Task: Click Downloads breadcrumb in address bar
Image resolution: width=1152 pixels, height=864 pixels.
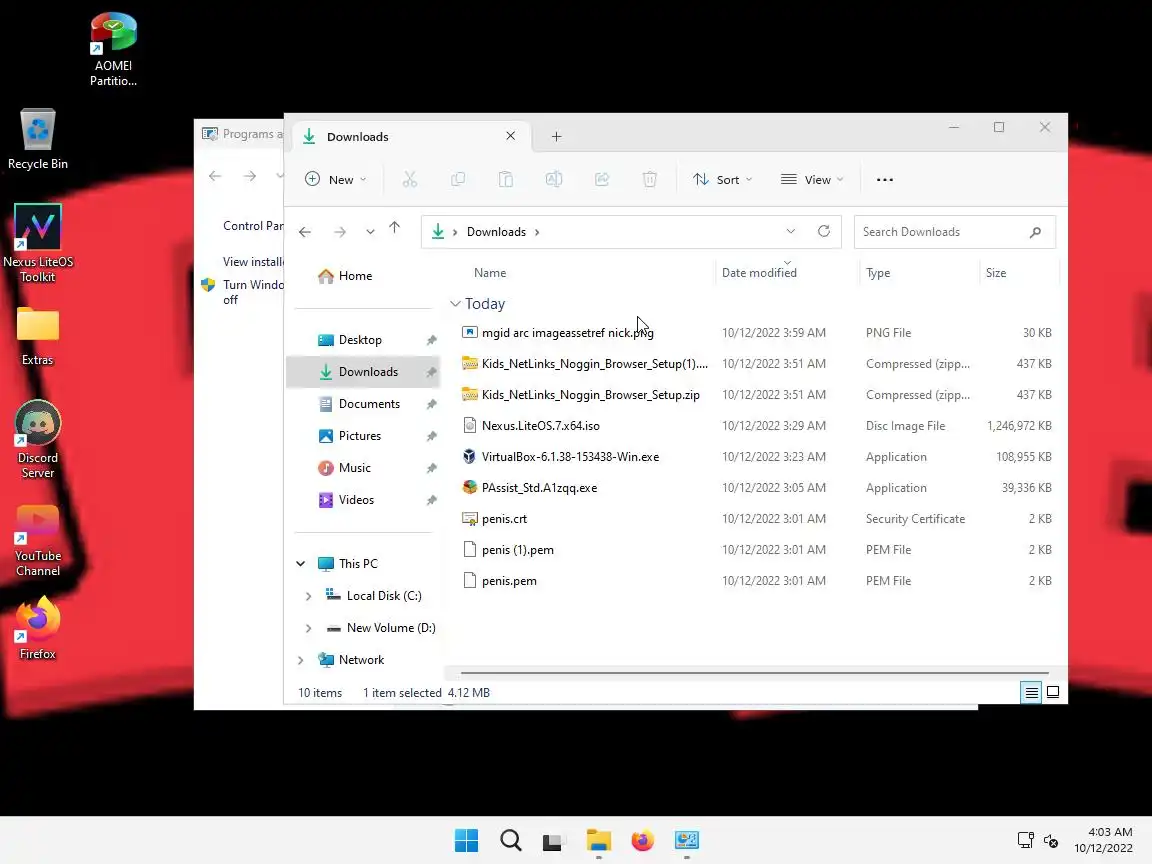Action: tap(496, 231)
